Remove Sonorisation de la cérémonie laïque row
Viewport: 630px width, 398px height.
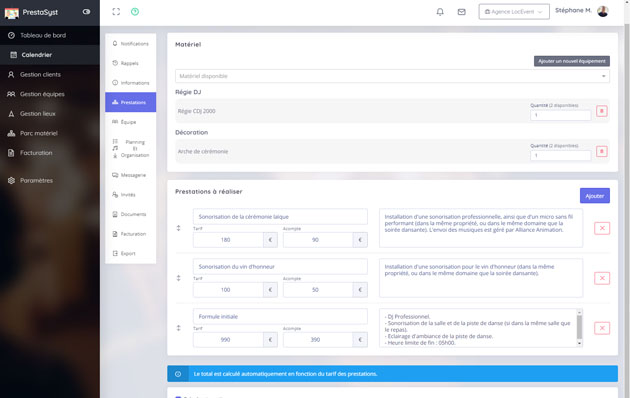click(x=602, y=228)
